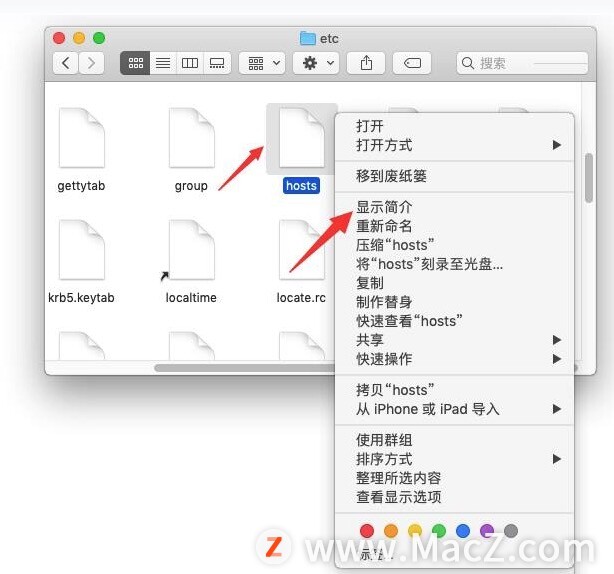Select the krb5.keytab file icon
The height and width of the screenshot is (574, 614).
click(x=81, y=250)
